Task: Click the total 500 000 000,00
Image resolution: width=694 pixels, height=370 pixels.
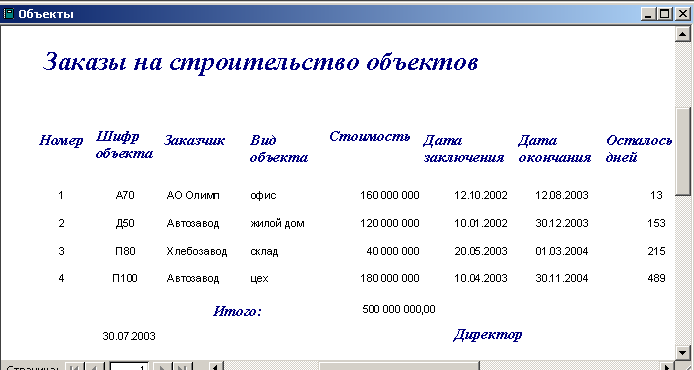Action: click(x=399, y=309)
